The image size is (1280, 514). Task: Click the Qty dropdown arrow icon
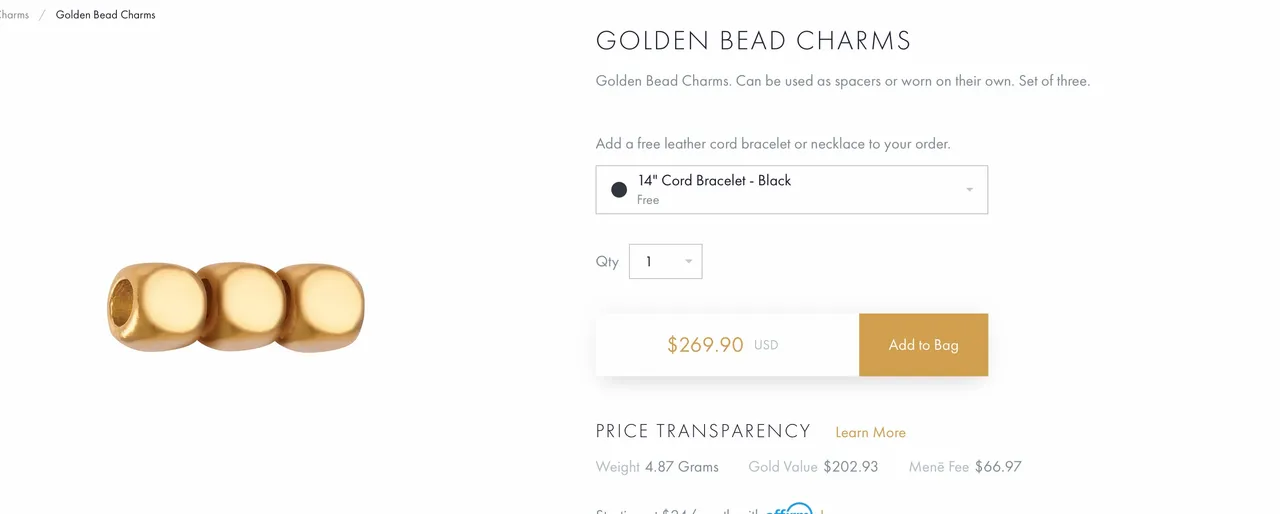[688, 262]
